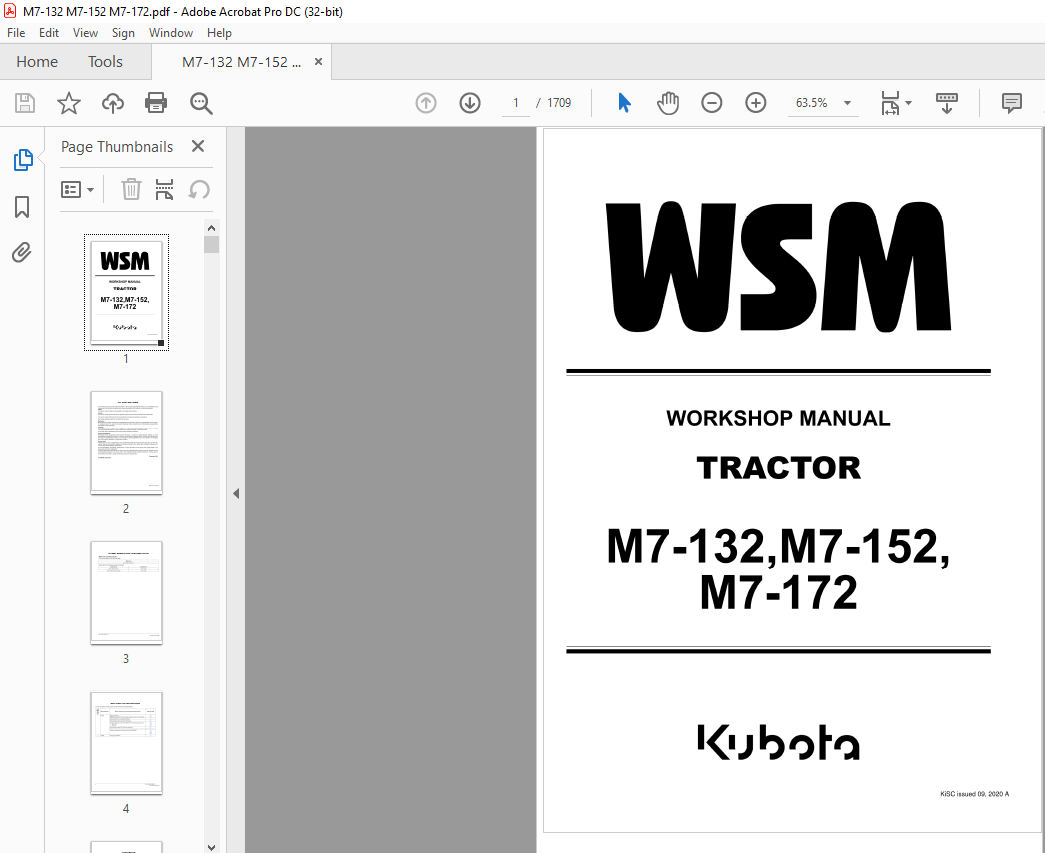Click the Page Thumbnails panel title
The height and width of the screenshot is (853, 1045).
[x=117, y=147]
